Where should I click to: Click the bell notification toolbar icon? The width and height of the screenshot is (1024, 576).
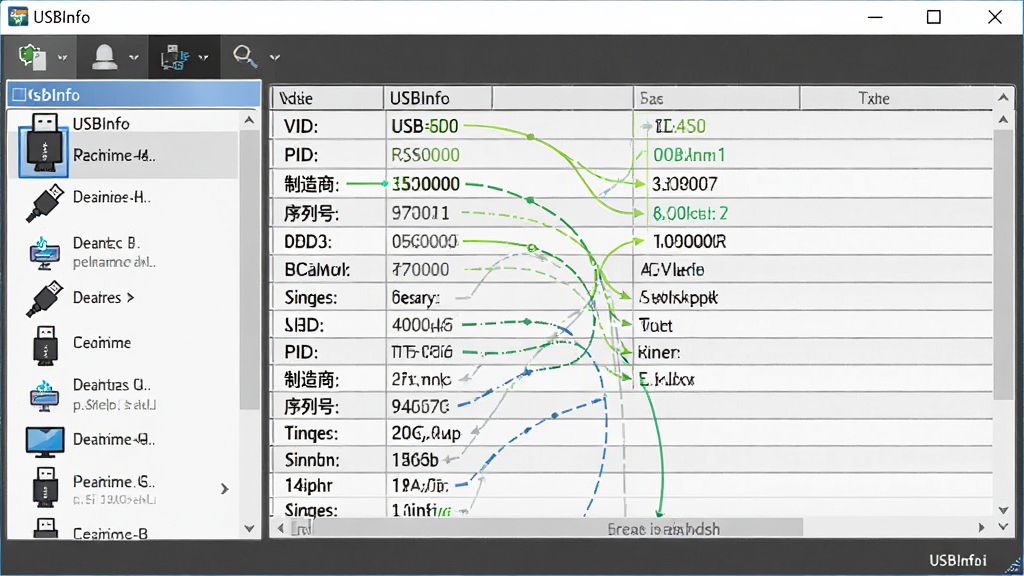(x=104, y=57)
